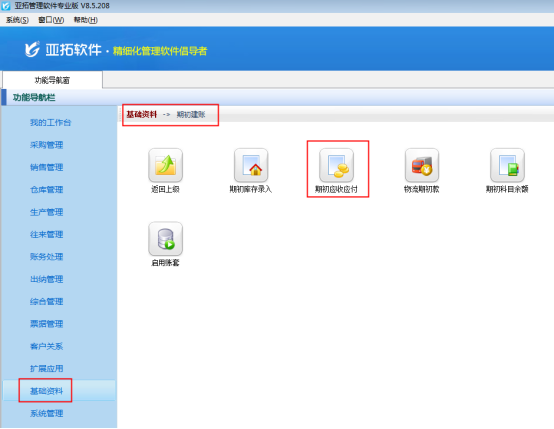Select 仓库管理 in the sidebar
The height and width of the screenshot is (429, 554).
[x=47, y=190]
